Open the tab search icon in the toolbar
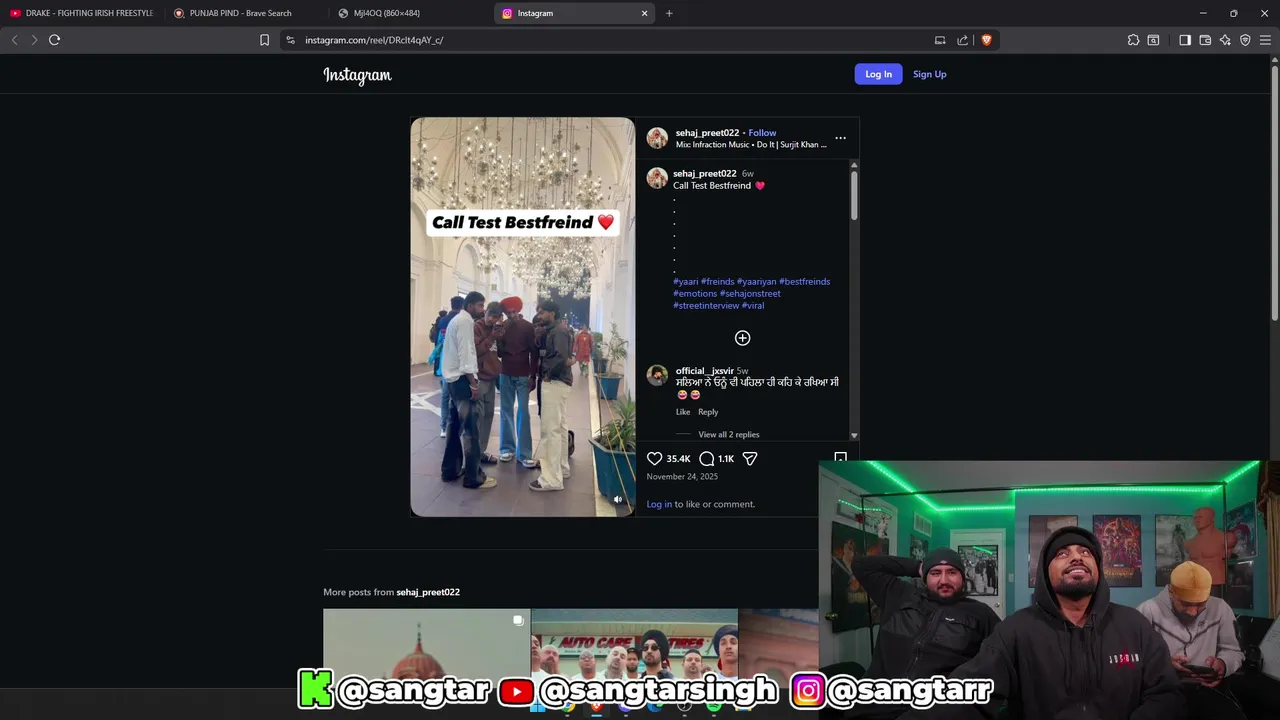The height and width of the screenshot is (720, 1280). (x=1153, y=40)
